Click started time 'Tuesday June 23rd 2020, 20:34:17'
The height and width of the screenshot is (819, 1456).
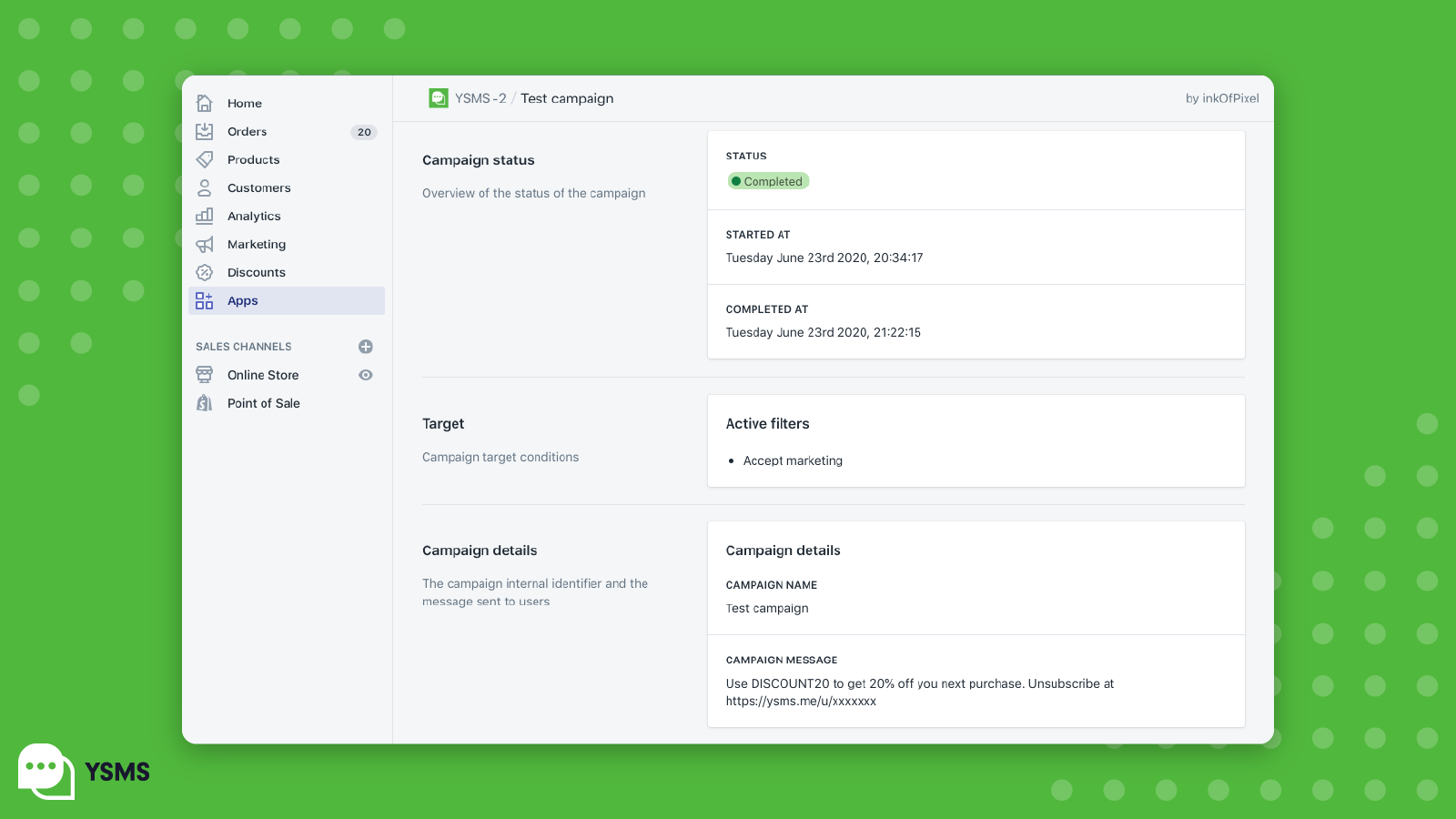point(824,258)
